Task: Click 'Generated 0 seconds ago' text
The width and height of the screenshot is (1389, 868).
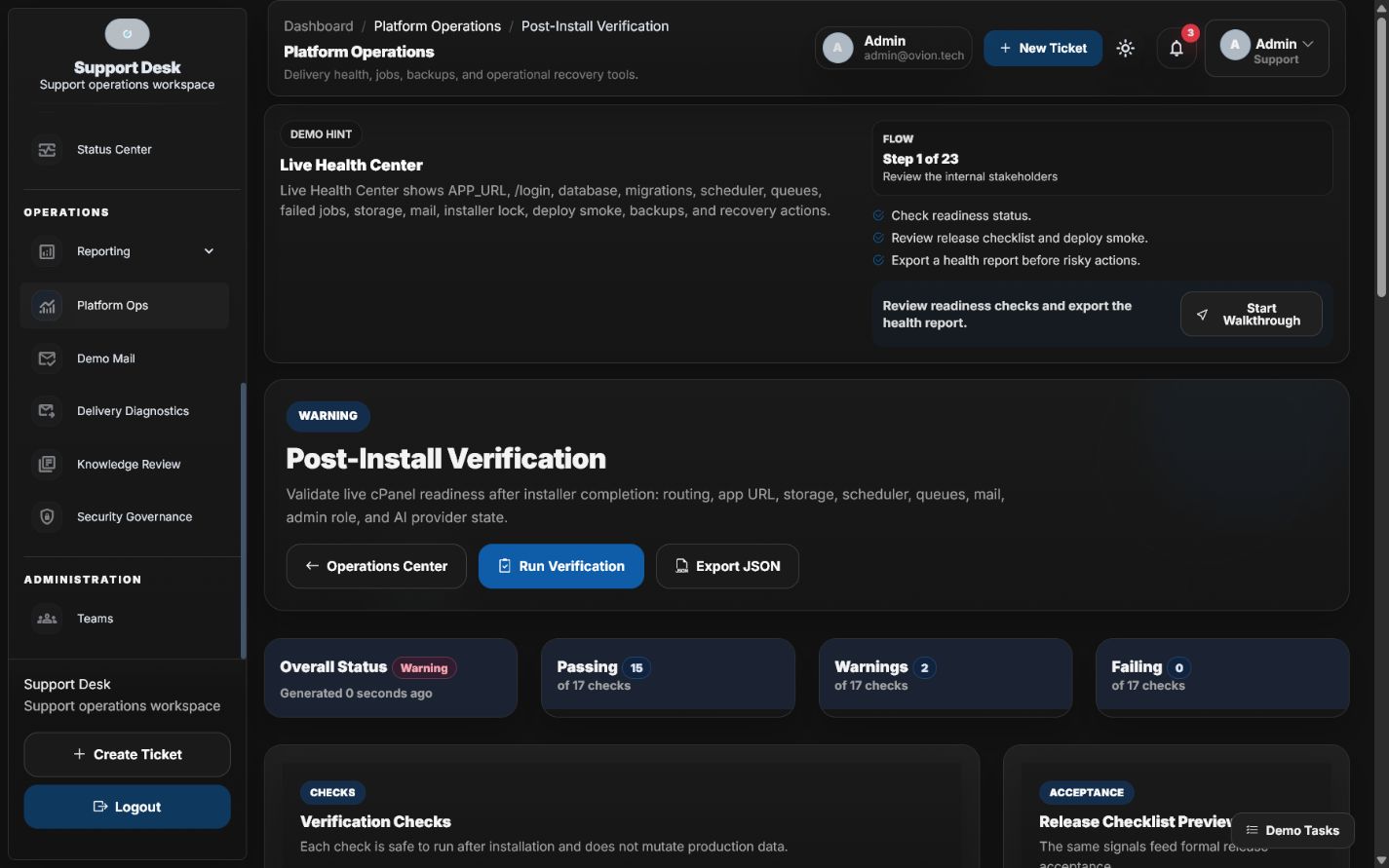Action: tap(356, 694)
